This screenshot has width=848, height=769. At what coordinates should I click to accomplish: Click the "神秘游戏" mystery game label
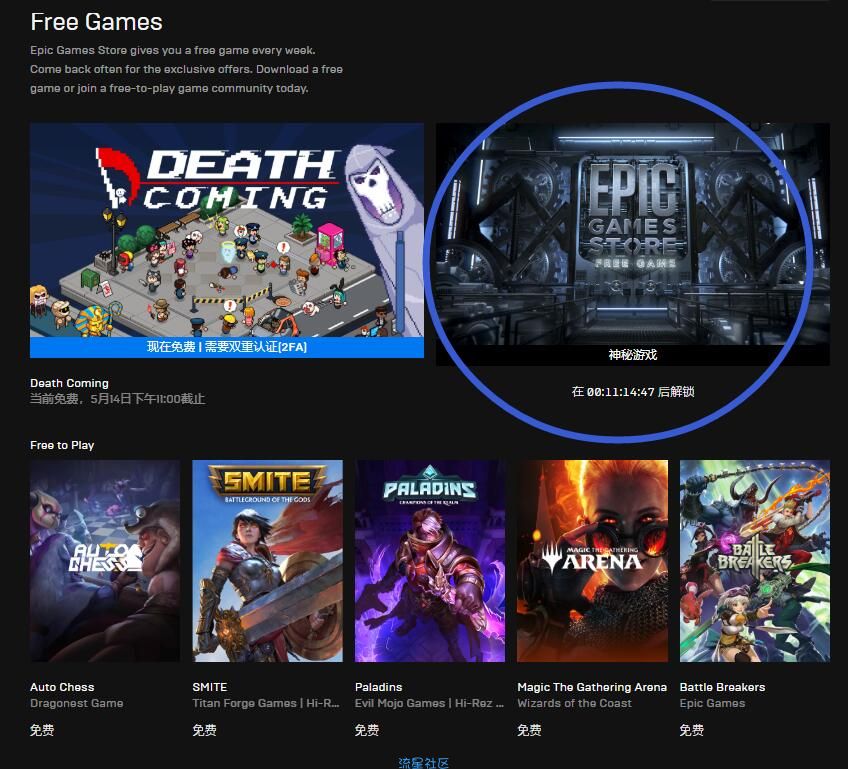coord(633,355)
